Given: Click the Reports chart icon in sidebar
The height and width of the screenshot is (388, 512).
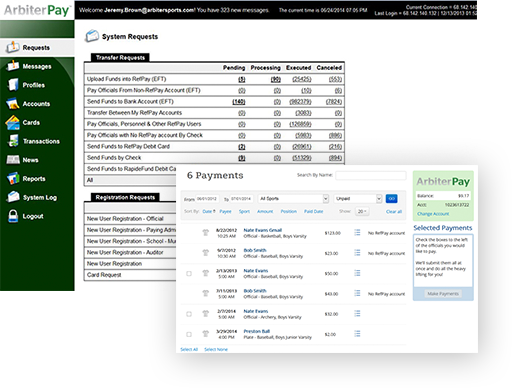Looking at the screenshot, I should (x=13, y=179).
